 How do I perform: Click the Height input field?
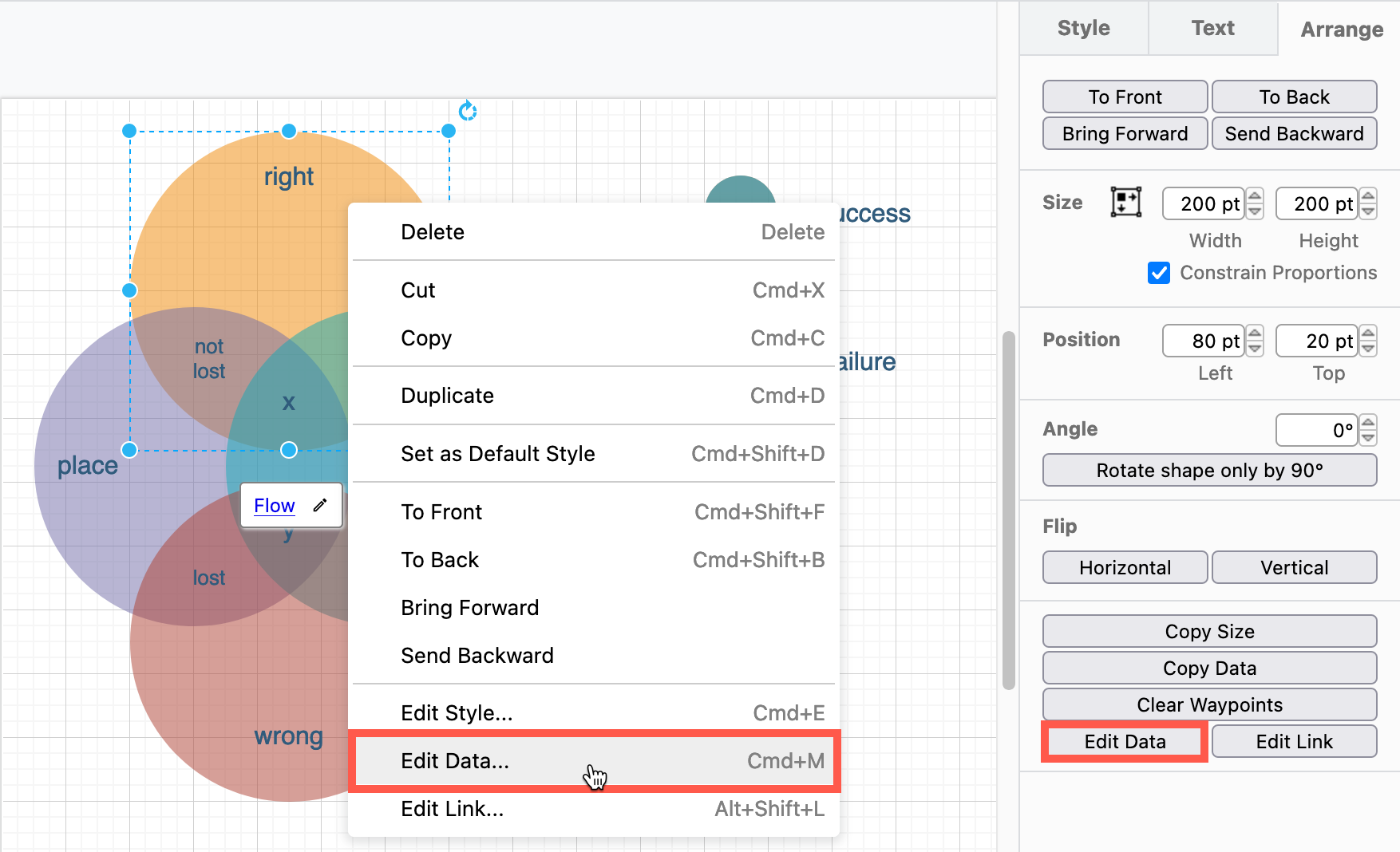1317,203
